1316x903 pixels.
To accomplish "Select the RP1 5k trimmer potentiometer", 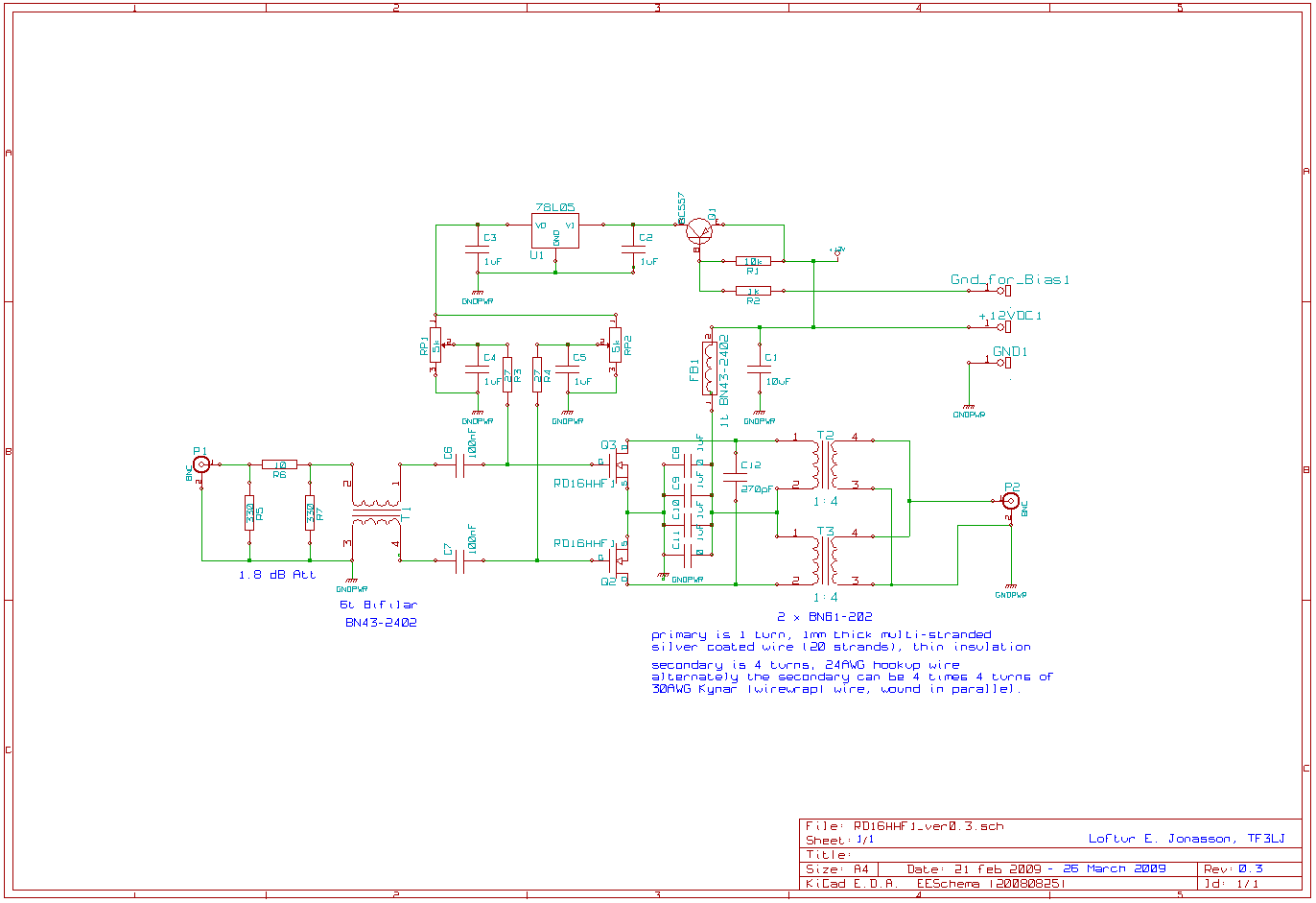I will [x=435, y=345].
